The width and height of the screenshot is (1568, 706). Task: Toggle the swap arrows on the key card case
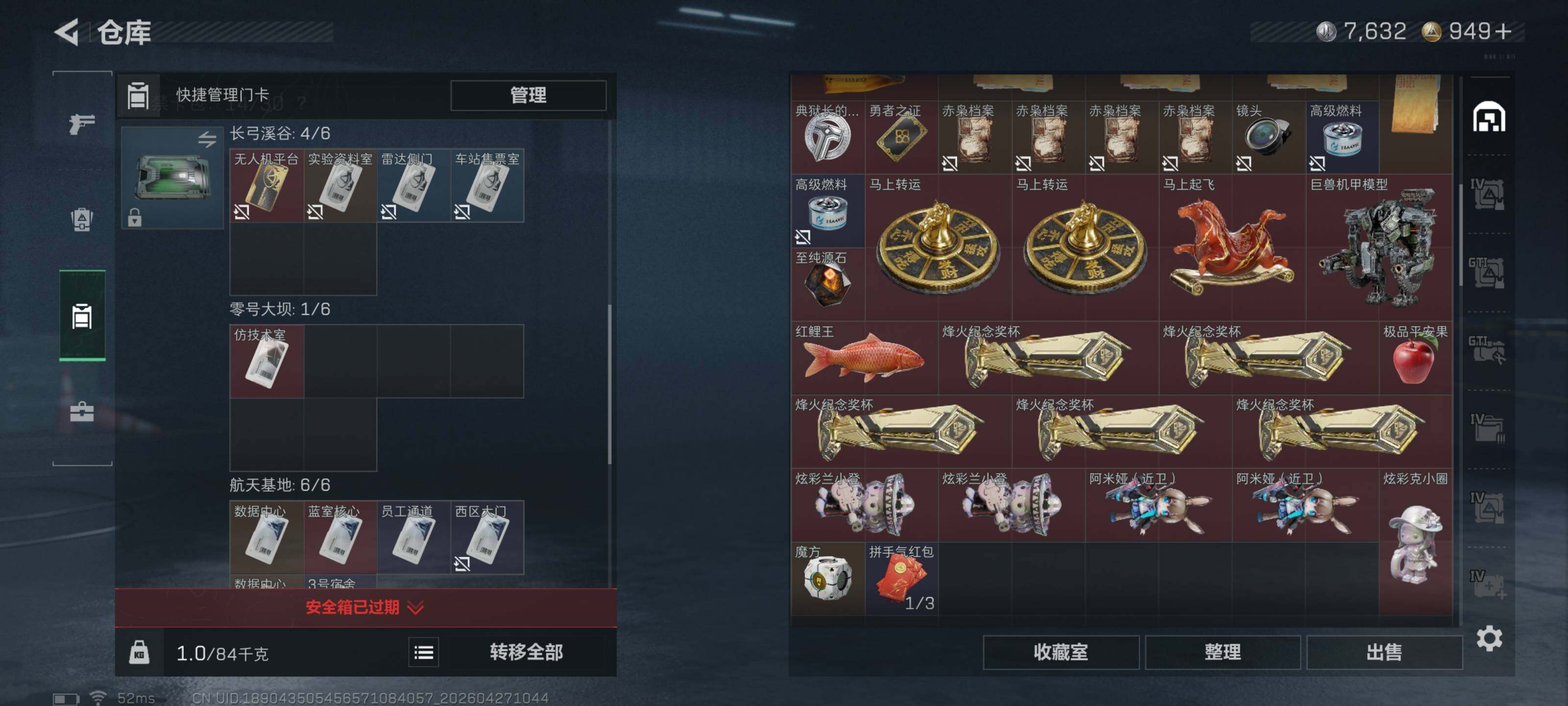pyautogui.click(x=207, y=140)
